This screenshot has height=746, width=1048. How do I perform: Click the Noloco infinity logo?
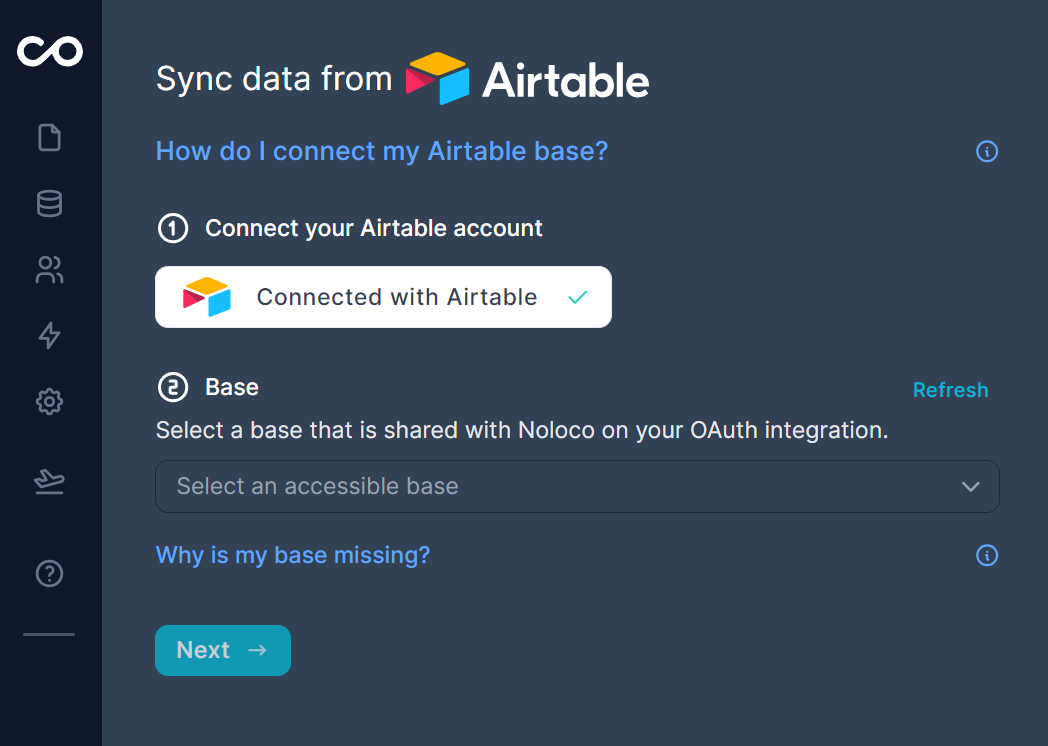[50, 51]
